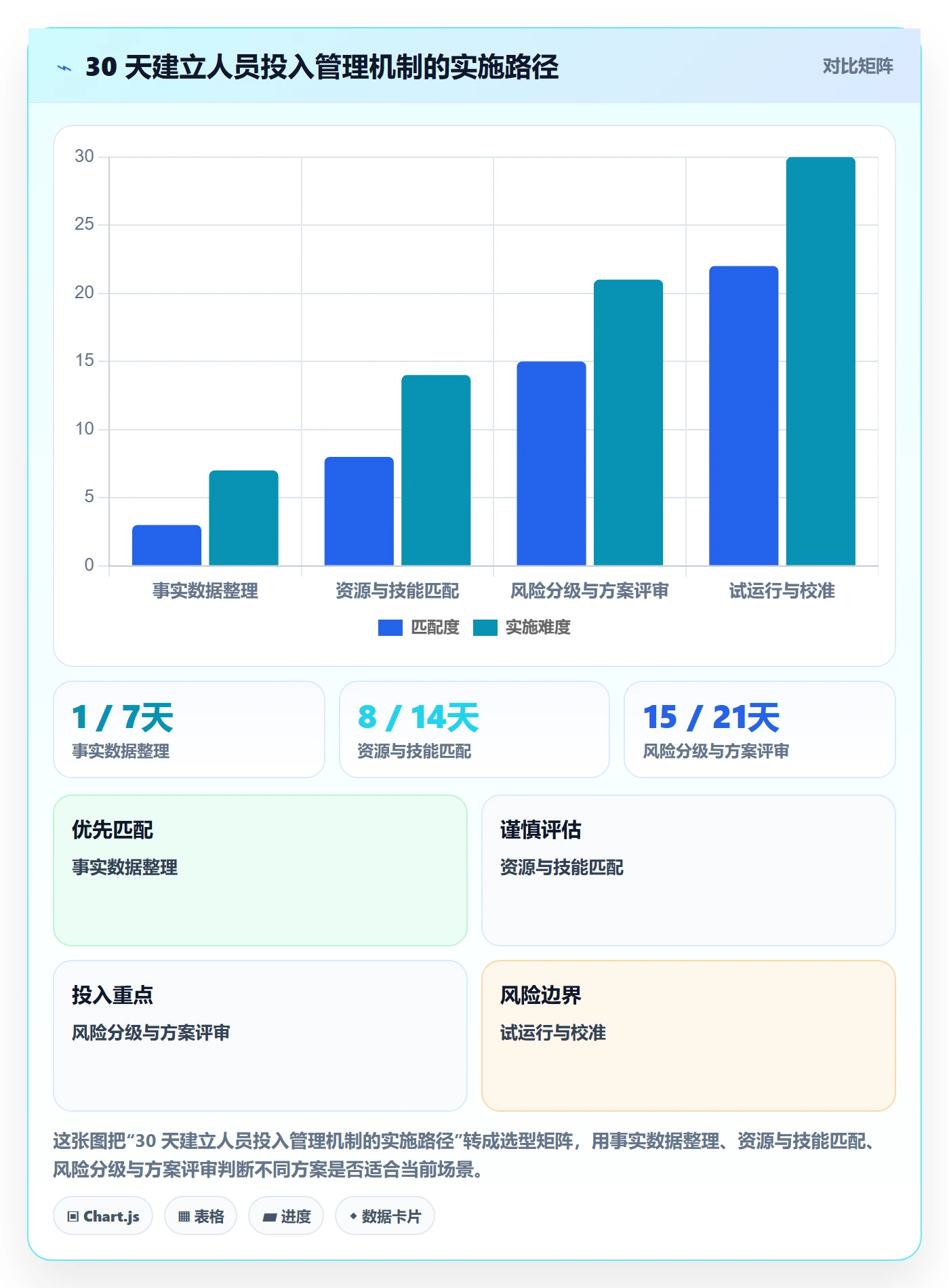This screenshot has width=949, height=1288.
Task: Select the 实施难度 bar for 风险分级与方案评审
Action: (628, 422)
